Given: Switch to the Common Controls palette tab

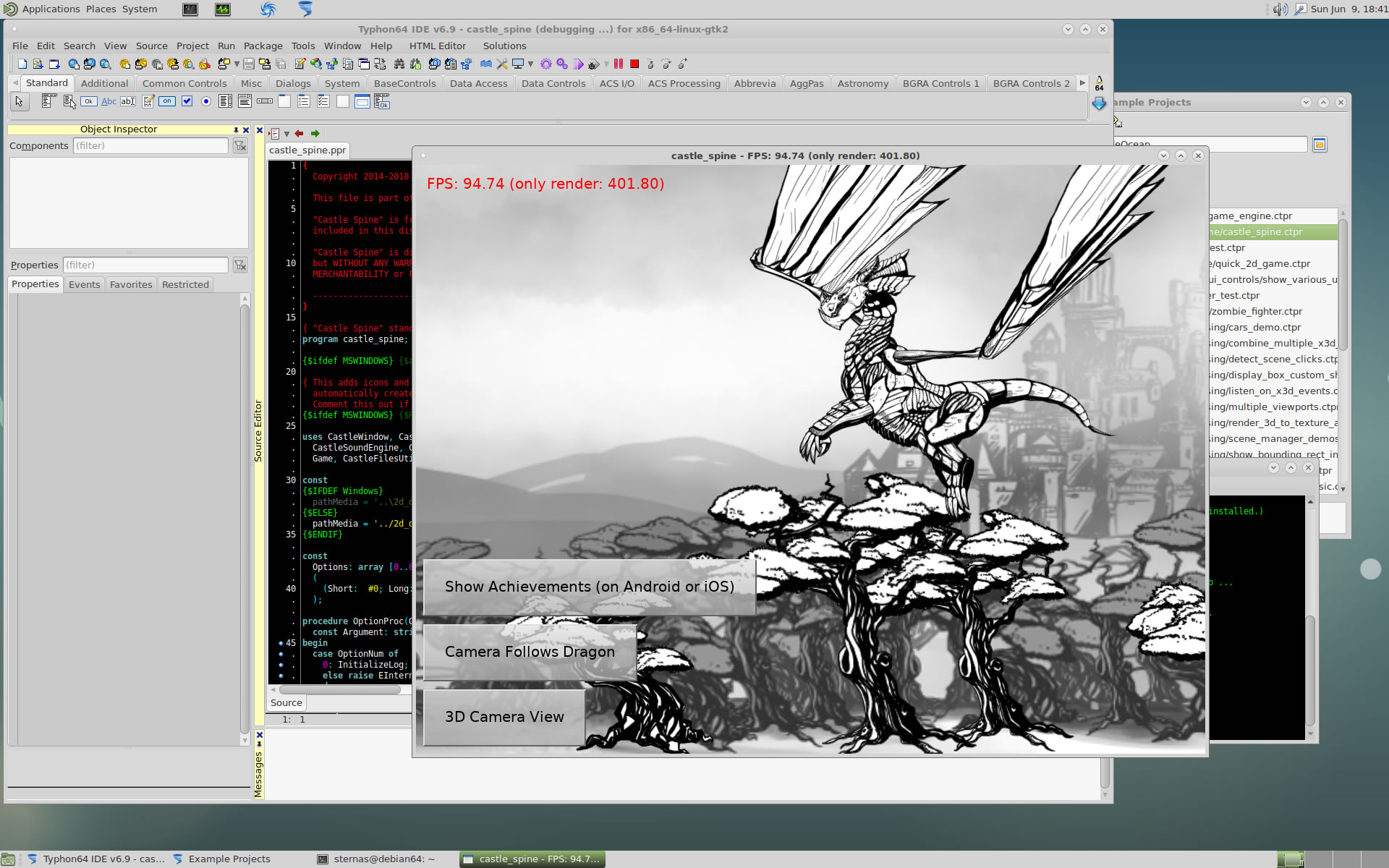Looking at the screenshot, I should (184, 83).
